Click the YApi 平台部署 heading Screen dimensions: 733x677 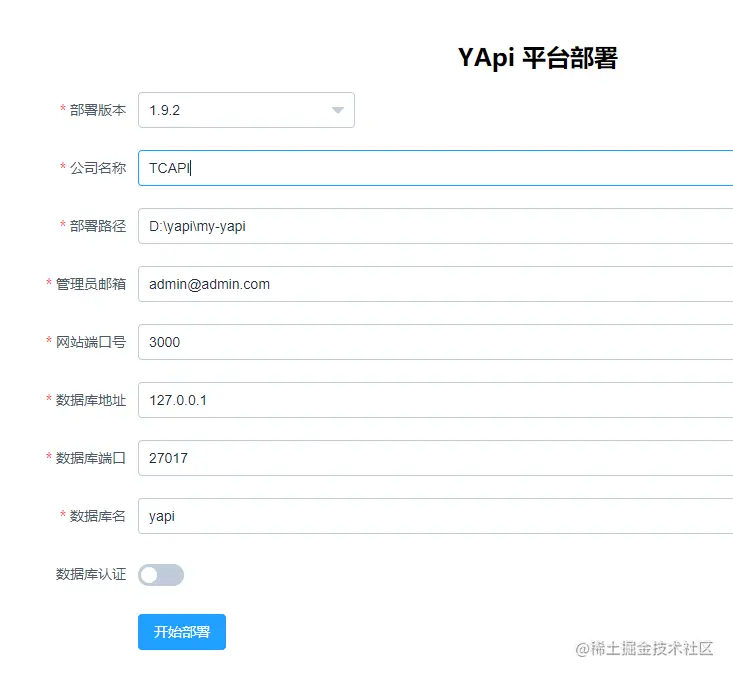[x=538, y=58]
